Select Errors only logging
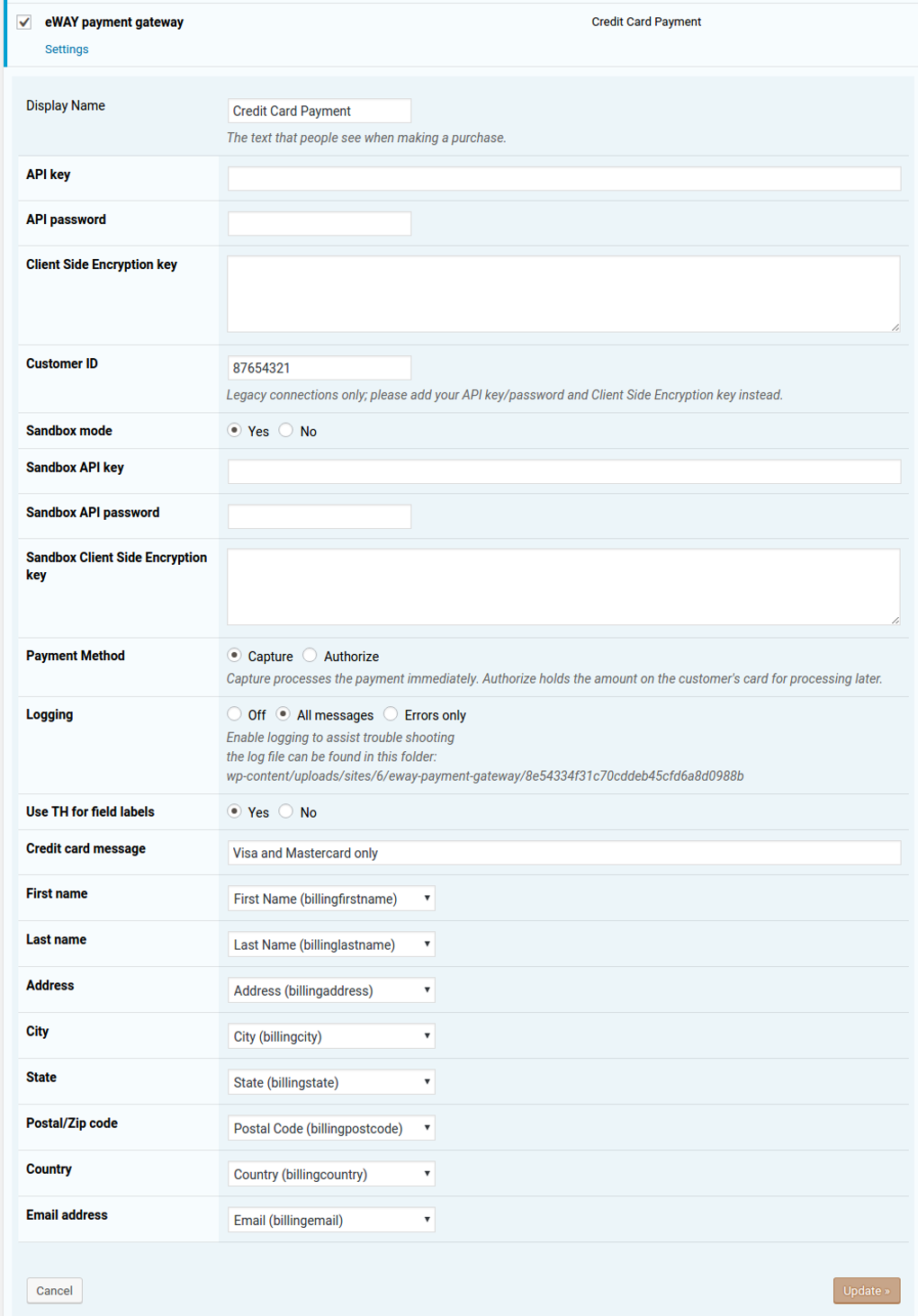 (x=391, y=714)
